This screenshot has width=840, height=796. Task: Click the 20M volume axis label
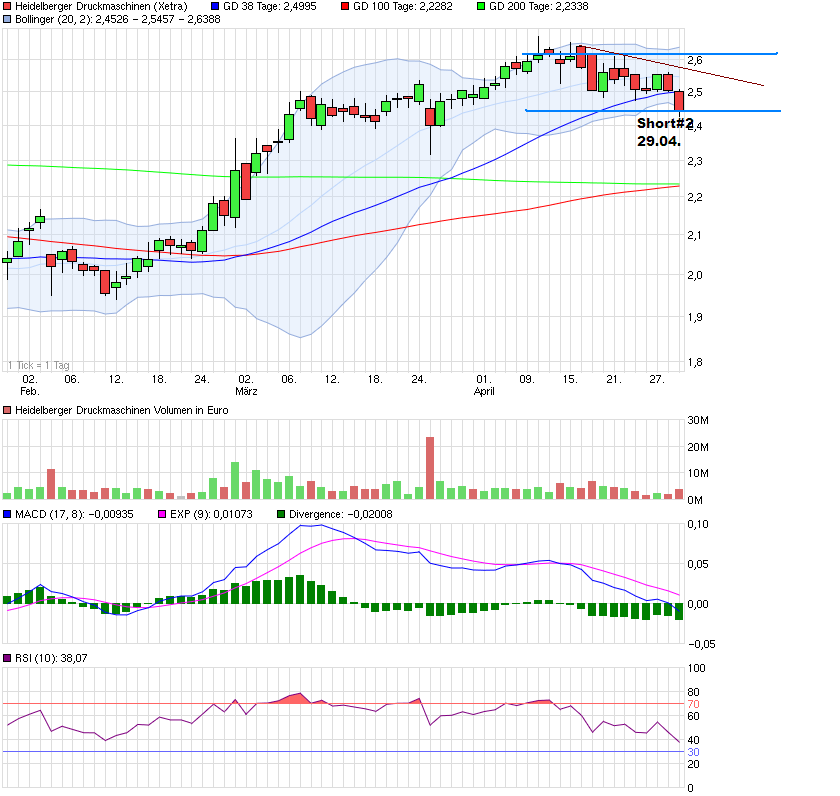pos(698,447)
